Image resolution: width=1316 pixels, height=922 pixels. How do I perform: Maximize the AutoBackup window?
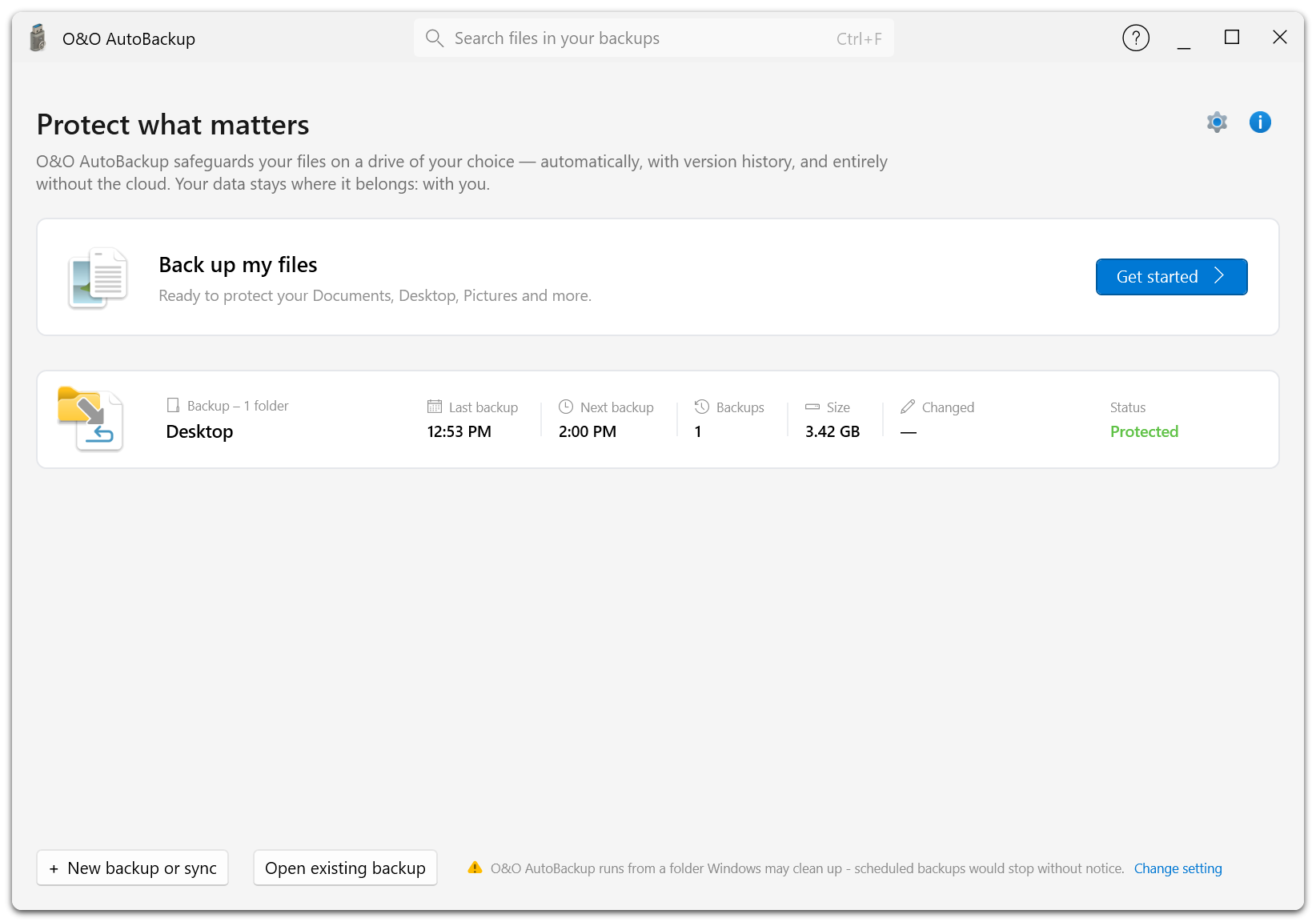tap(1232, 38)
